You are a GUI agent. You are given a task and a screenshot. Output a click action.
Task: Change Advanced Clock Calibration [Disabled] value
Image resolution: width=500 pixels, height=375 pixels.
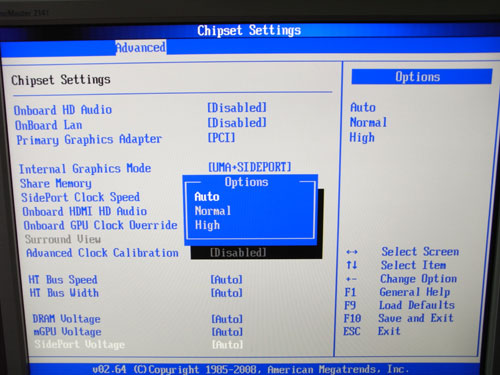pos(238,253)
